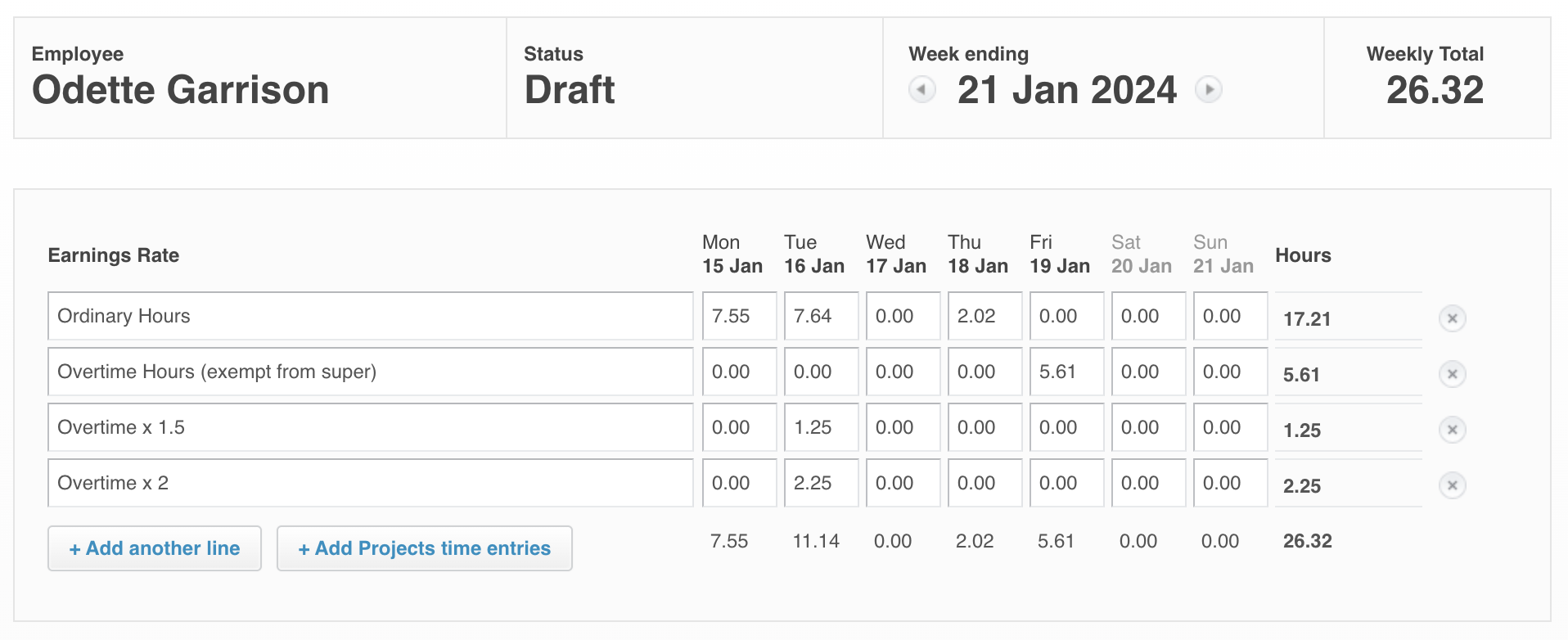1568x640 pixels.
Task: Delete the Overtime x 2 line
Action: [1452, 485]
